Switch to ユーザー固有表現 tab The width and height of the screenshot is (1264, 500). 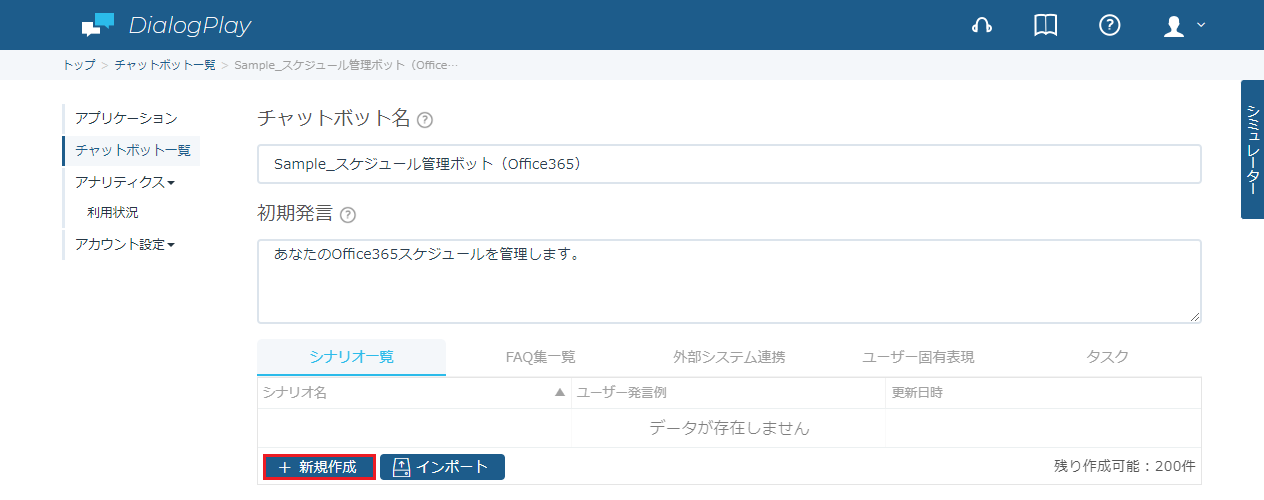coord(918,357)
